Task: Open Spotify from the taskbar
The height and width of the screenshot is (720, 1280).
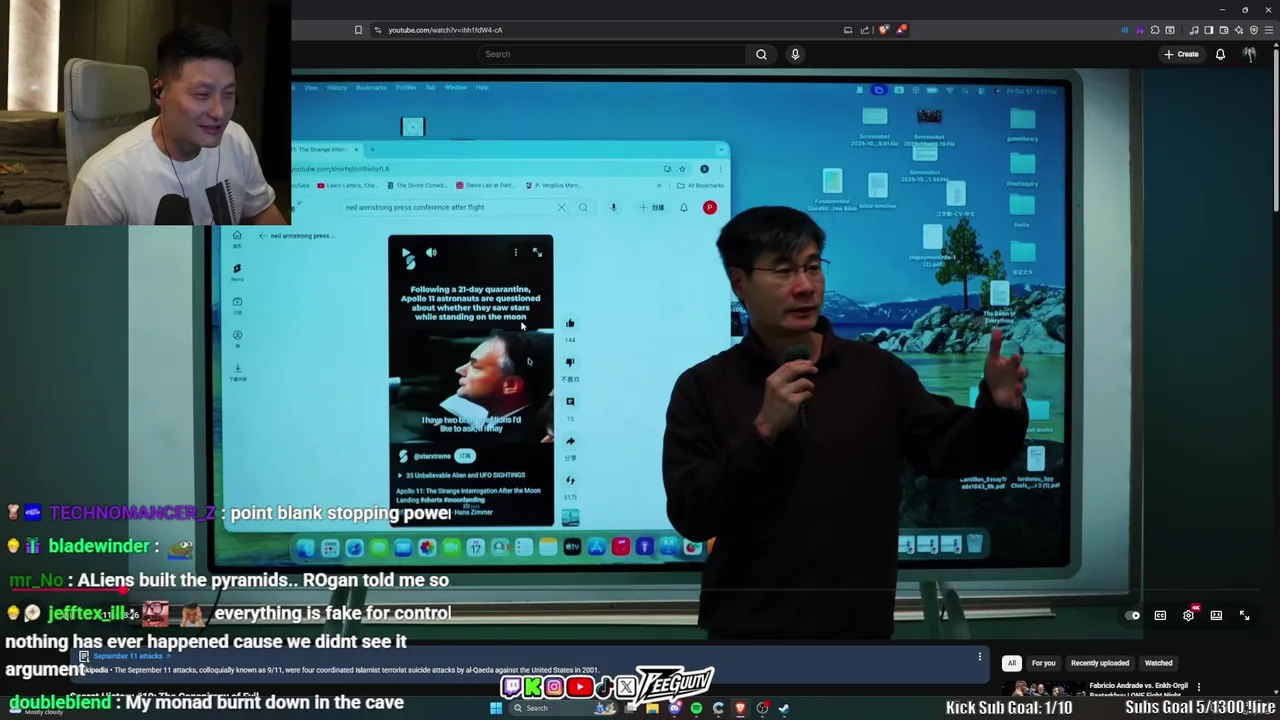Action: point(696,708)
